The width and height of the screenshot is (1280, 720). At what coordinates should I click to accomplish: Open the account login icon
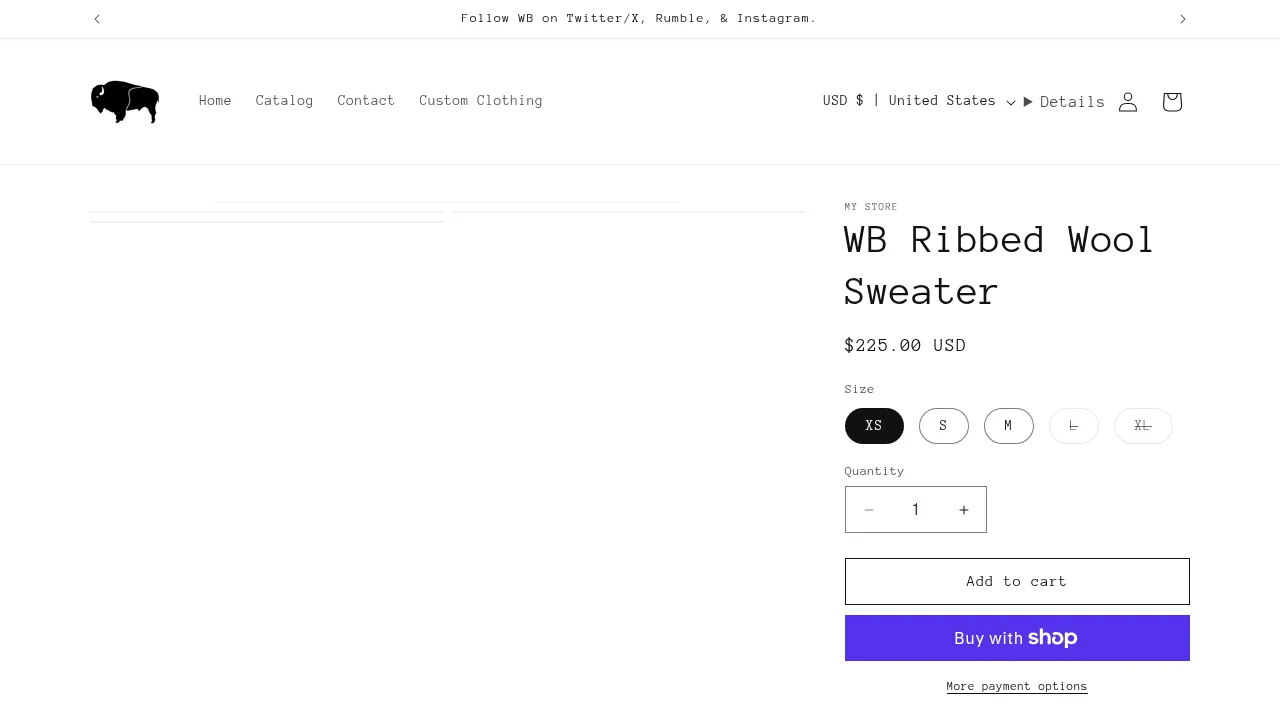[1128, 101]
